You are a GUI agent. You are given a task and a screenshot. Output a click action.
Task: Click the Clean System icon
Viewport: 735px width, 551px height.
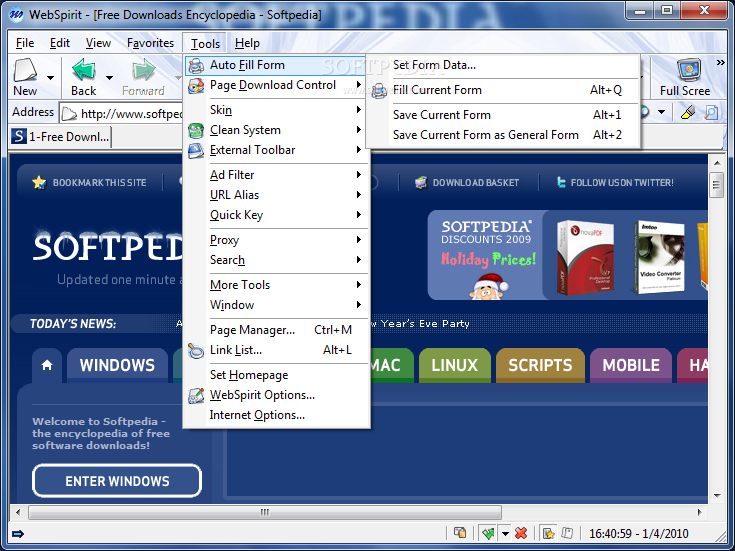(196, 130)
